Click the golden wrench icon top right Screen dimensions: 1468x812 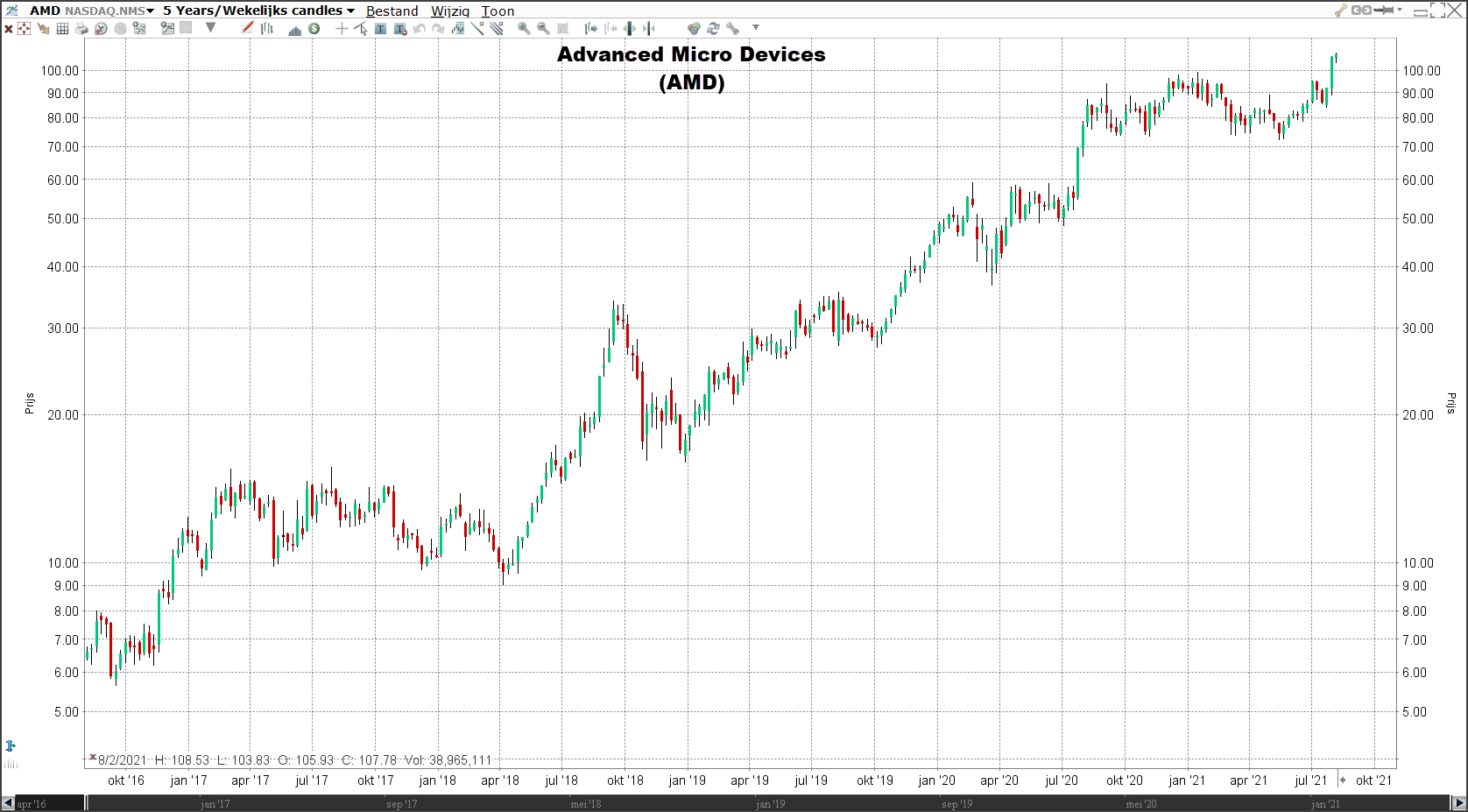pyautogui.click(x=1341, y=11)
